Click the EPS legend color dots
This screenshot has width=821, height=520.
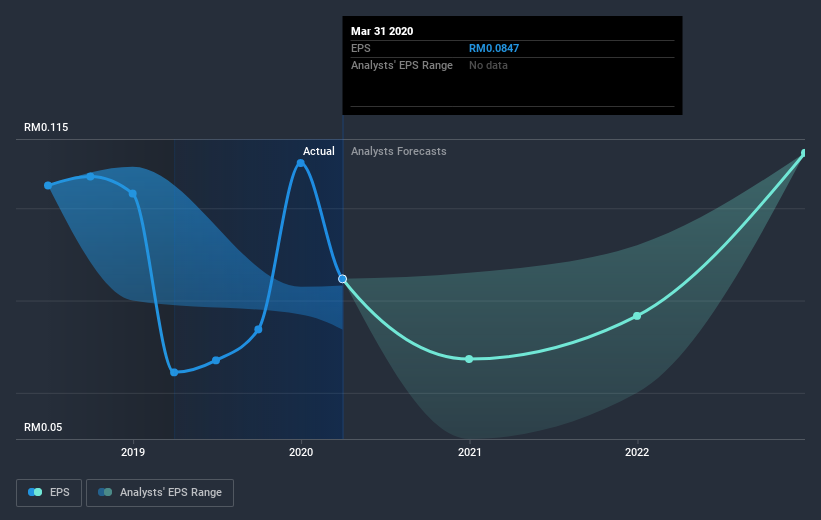[x=34, y=492]
